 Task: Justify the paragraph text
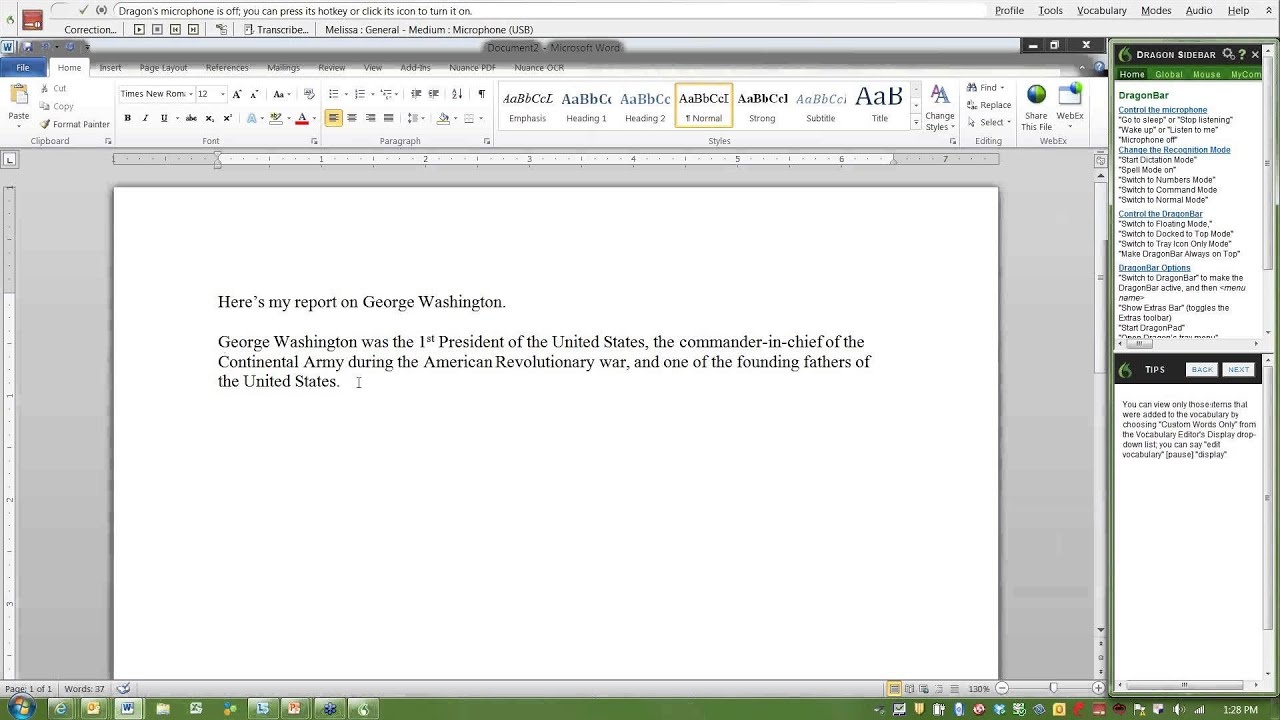click(x=388, y=118)
